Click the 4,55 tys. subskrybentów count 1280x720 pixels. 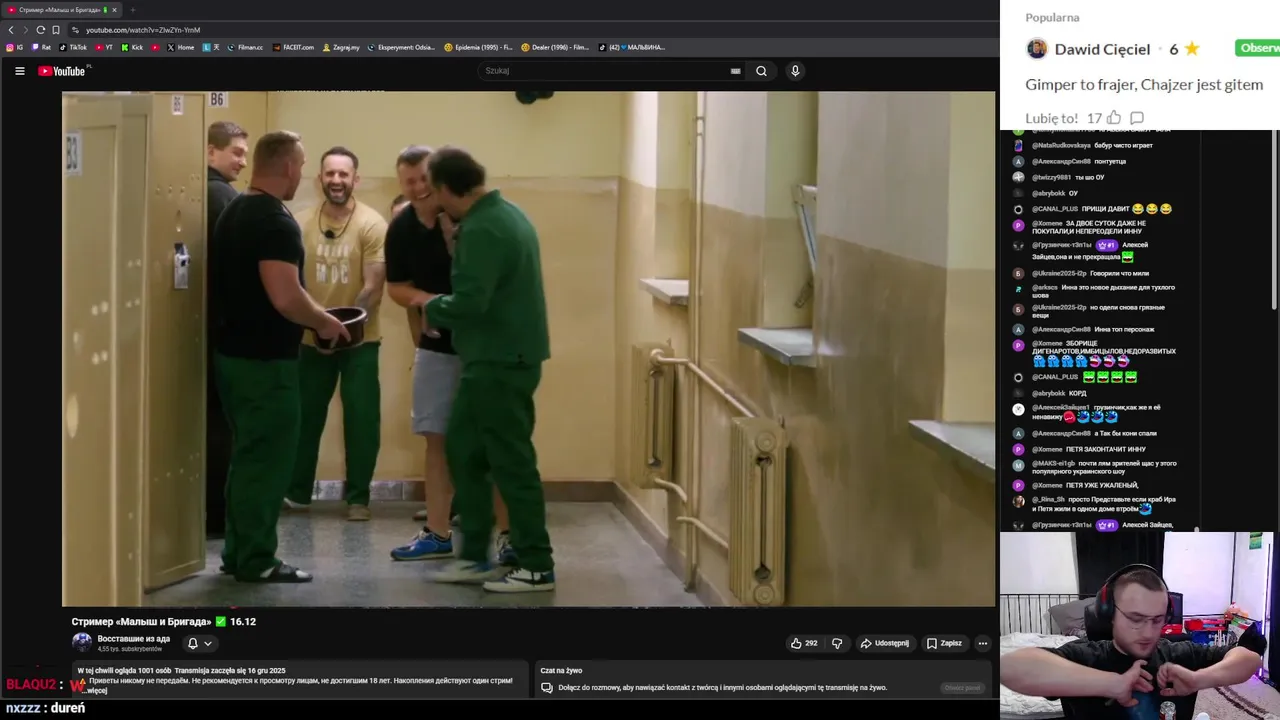(x=129, y=650)
